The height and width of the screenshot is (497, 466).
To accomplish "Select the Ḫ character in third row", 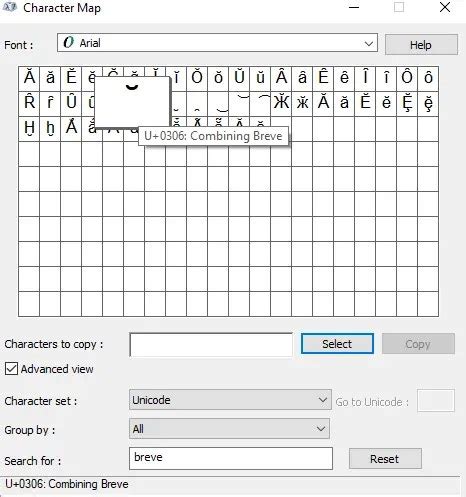I will click(29, 128).
